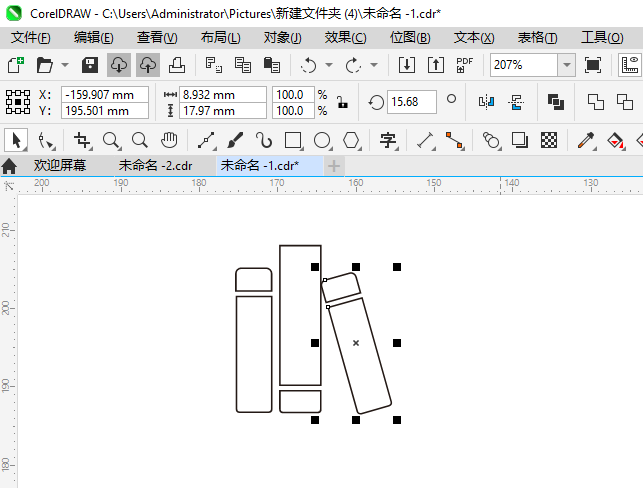Select the Pick tool arrow
Image resolution: width=643 pixels, height=488 pixels.
[16, 140]
